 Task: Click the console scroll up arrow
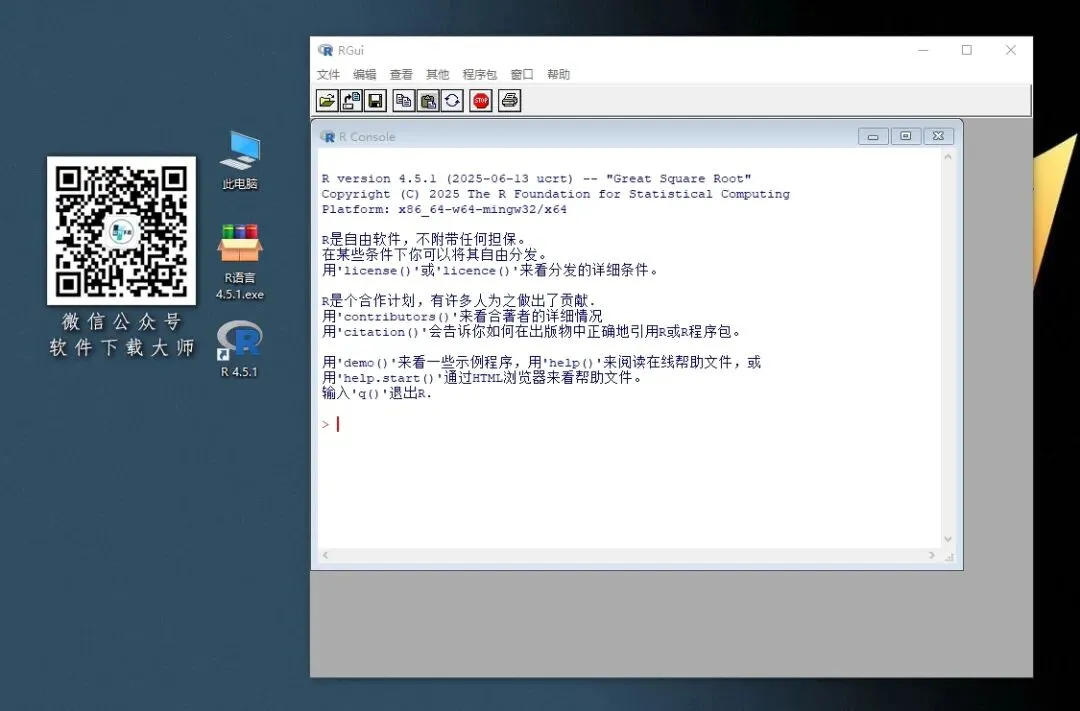pos(948,157)
